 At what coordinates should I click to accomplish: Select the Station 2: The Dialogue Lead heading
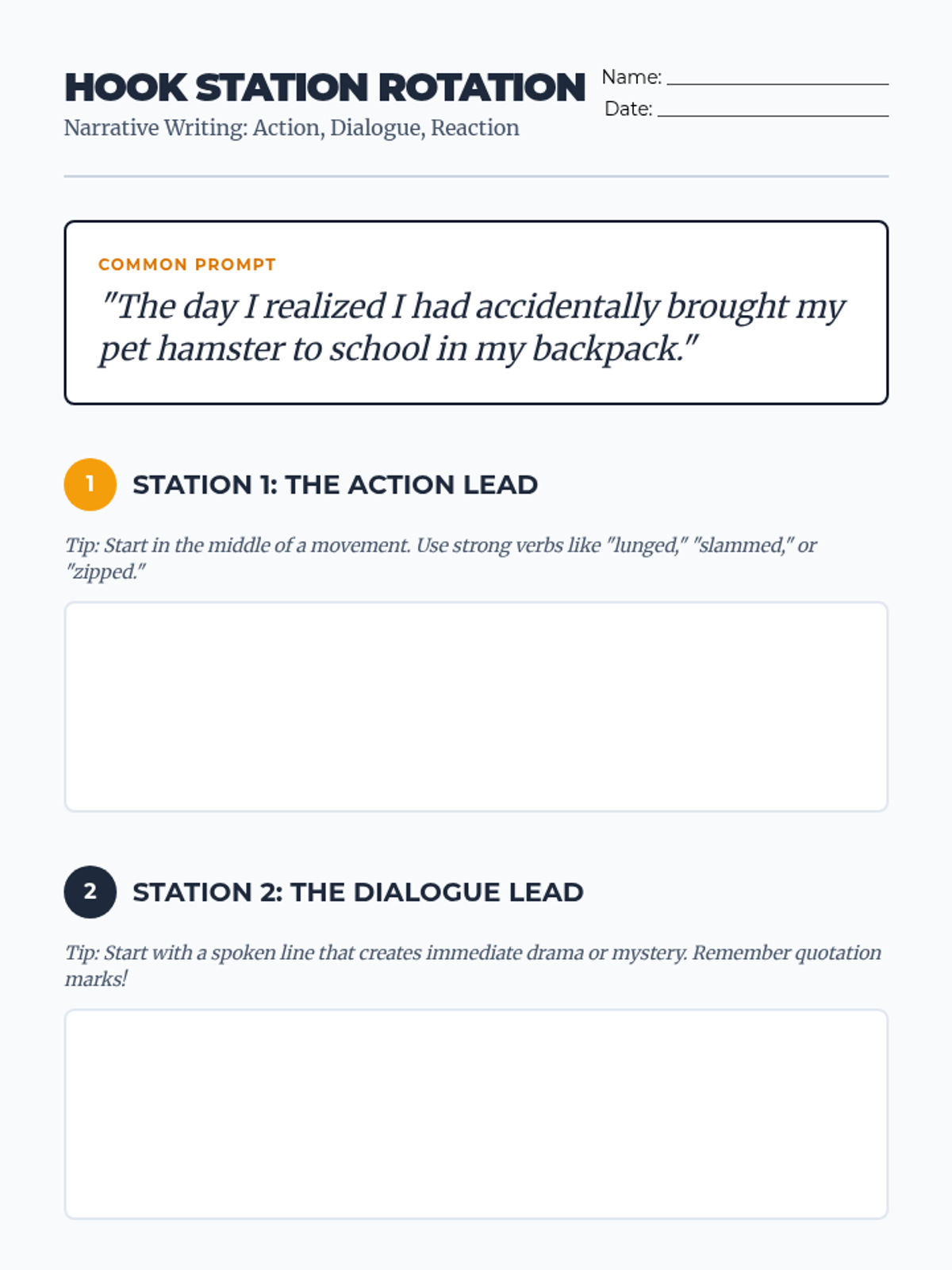[358, 891]
